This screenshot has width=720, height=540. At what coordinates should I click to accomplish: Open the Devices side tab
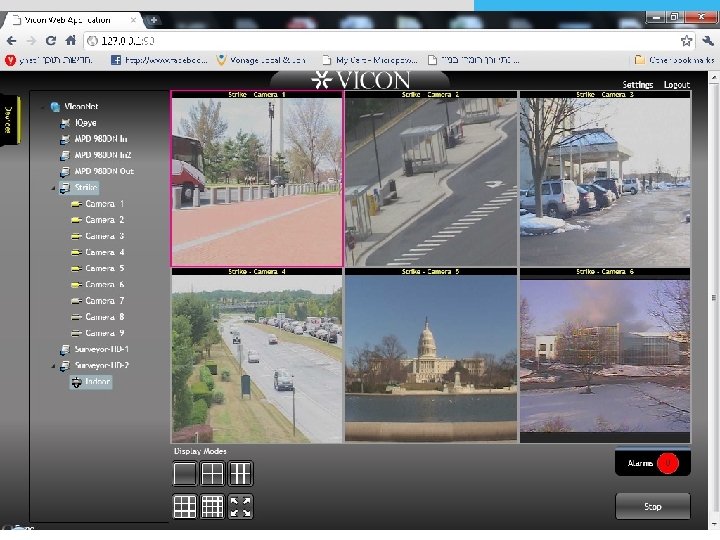(9, 120)
